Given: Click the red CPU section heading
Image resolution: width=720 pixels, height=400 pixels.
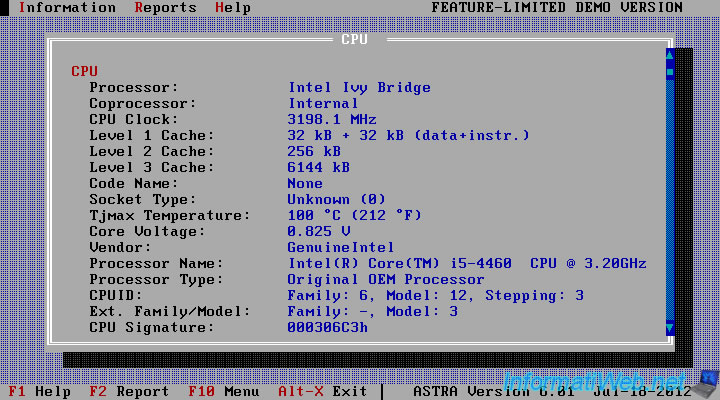Looking at the screenshot, I should tap(84, 71).
